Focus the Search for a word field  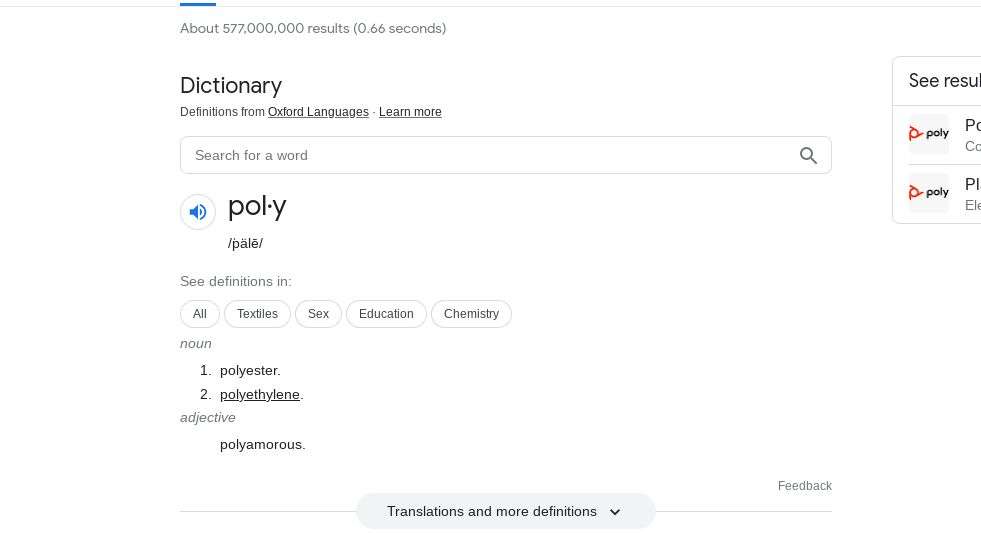tap(490, 155)
